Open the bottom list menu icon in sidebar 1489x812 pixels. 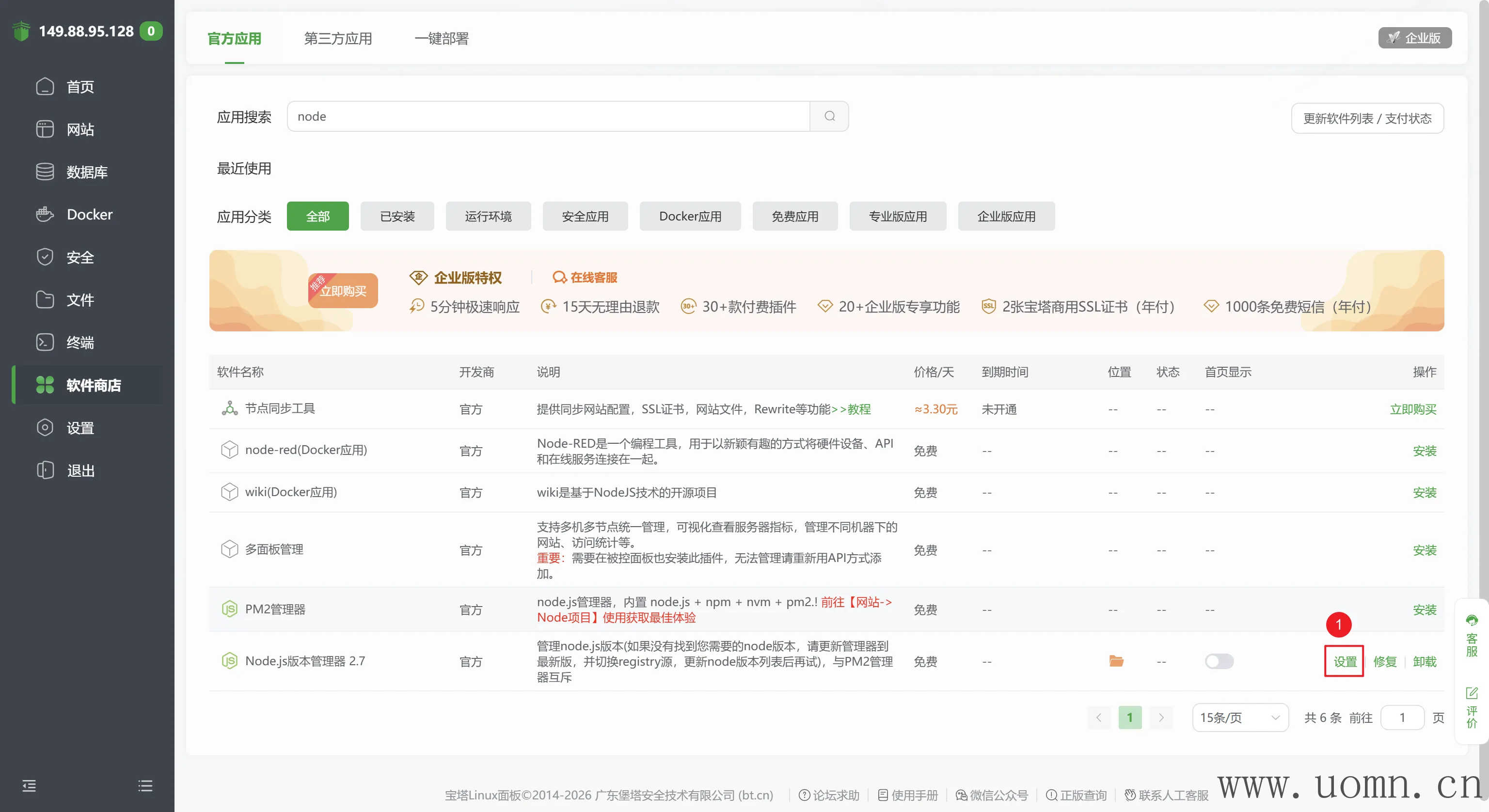pos(145,785)
